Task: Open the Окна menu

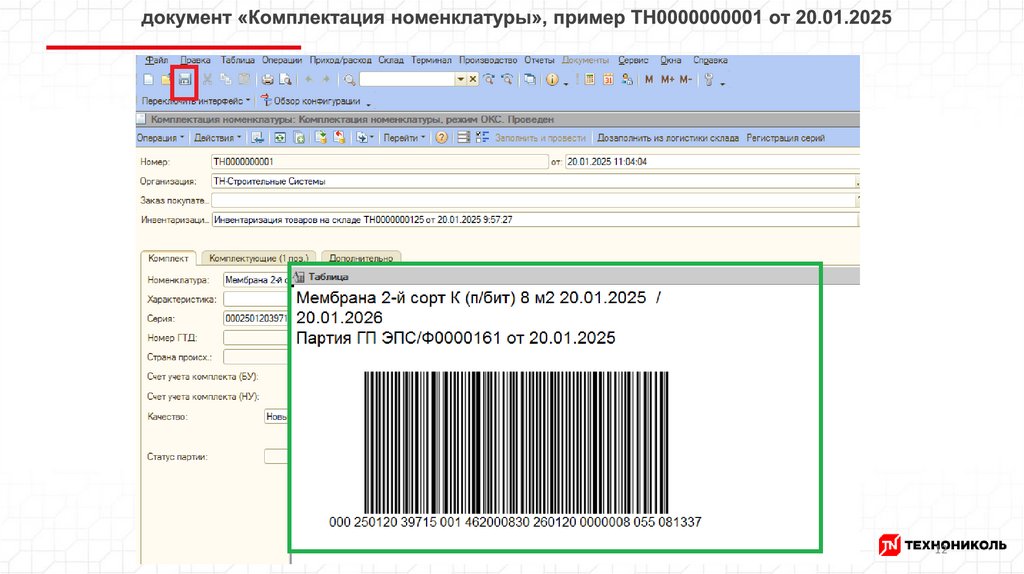Action: tap(670, 60)
